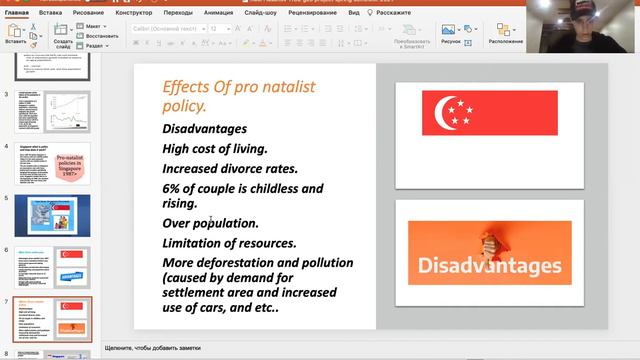Open the new slide dropdown arrow

pyautogui.click(x=71, y=30)
